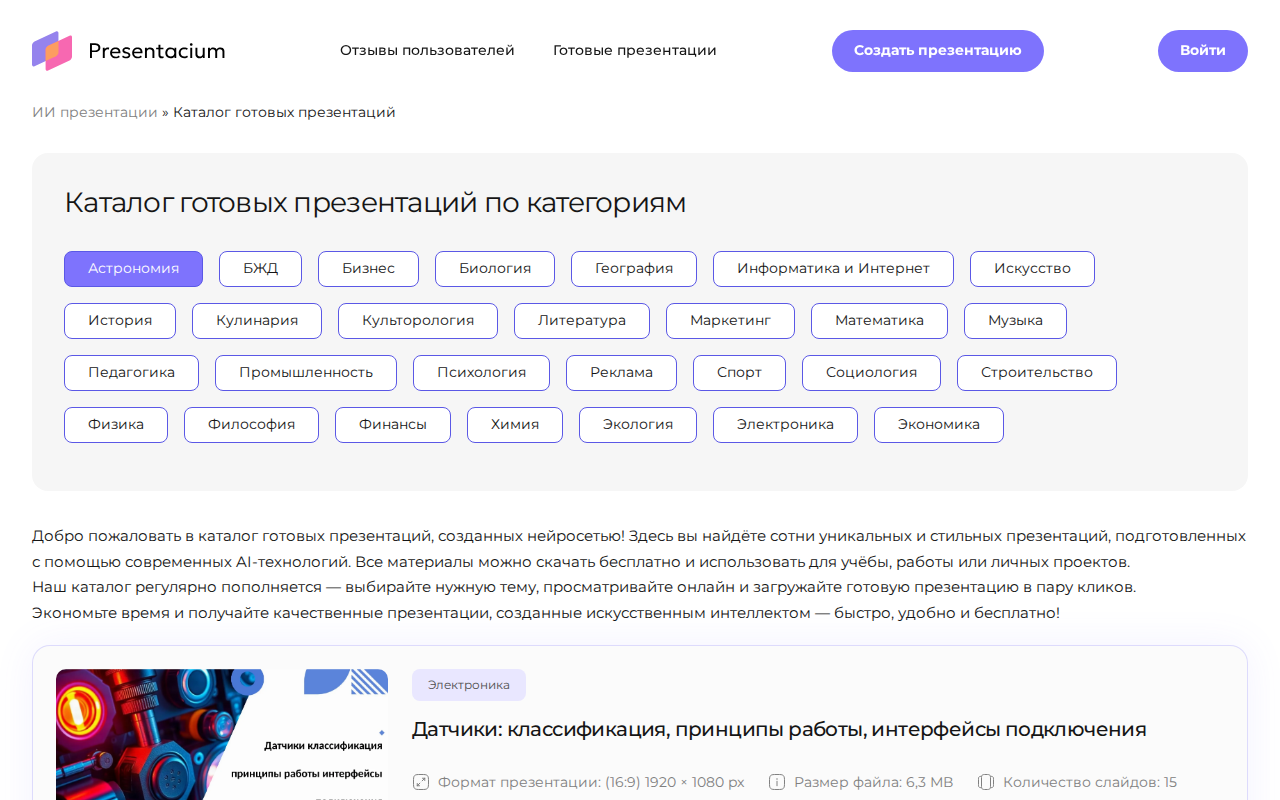Click the file size info icon
This screenshot has width=1280, height=800.
[777, 782]
